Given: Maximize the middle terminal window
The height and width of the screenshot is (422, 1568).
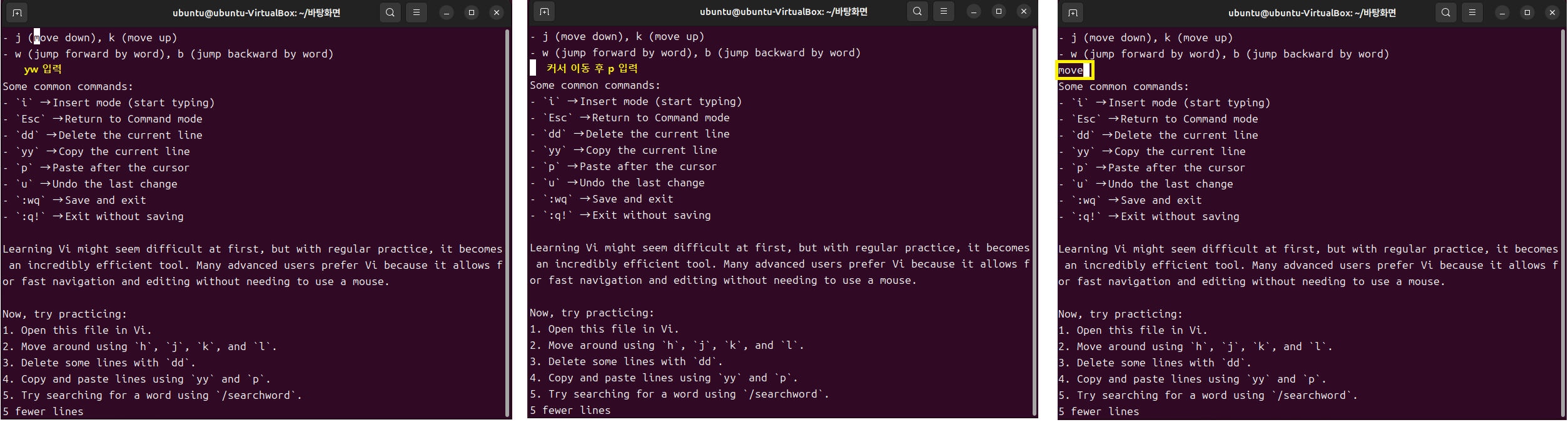Looking at the screenshot, I should 999,11.
